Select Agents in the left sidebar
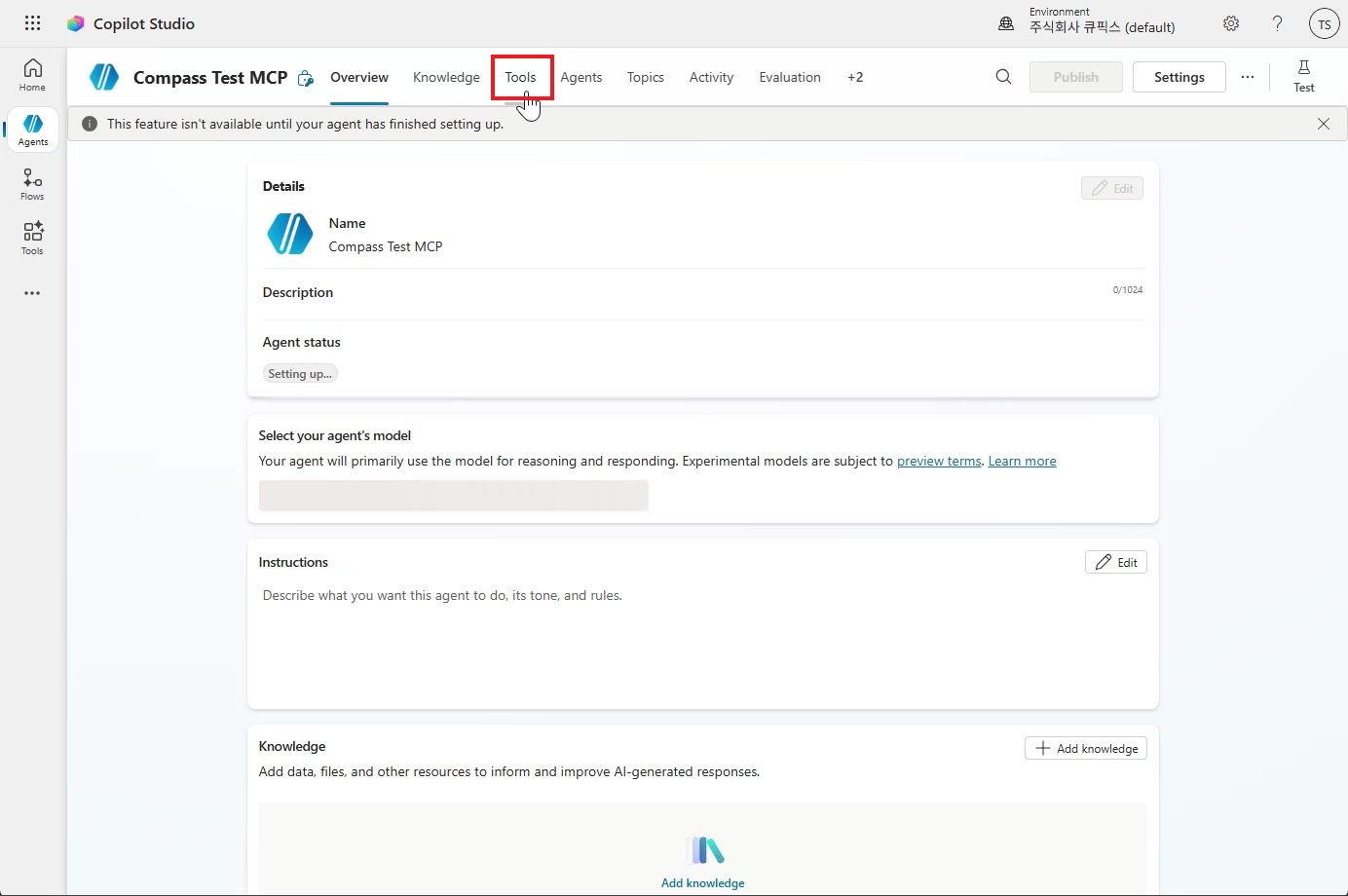Screen dimensions: 1348x896 32,130
